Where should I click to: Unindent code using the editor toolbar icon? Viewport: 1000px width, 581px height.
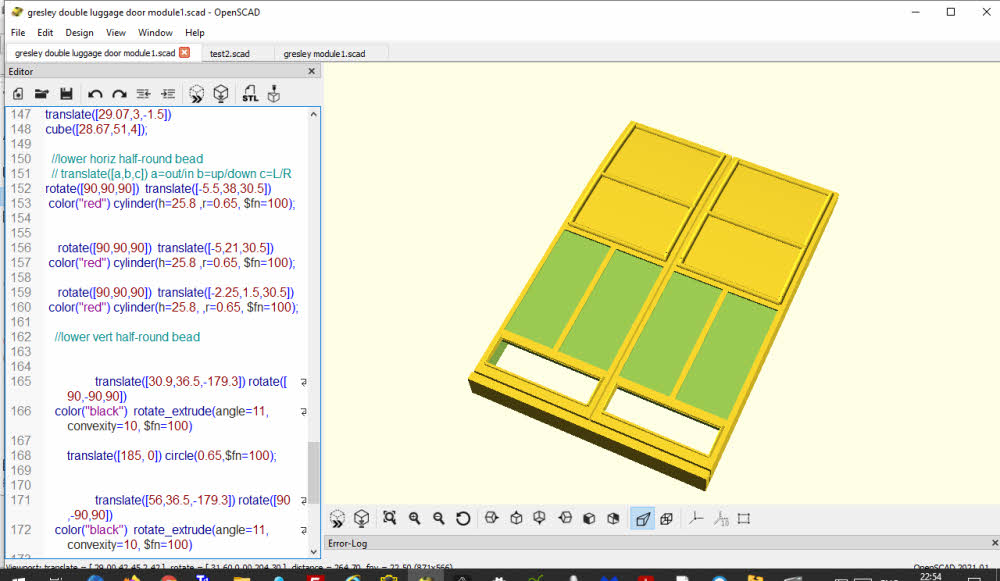pos(144,93)
